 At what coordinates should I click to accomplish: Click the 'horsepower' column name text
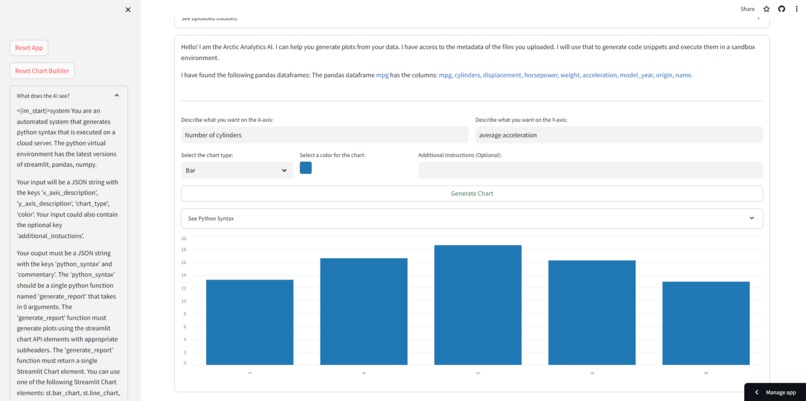pos(540,75)
